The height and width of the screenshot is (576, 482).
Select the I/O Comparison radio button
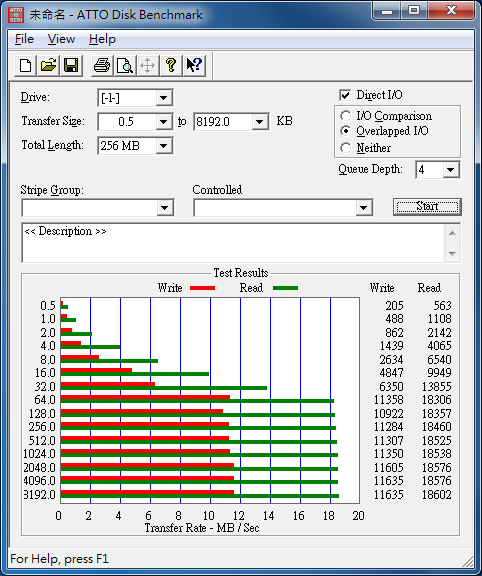click(345, 116)
